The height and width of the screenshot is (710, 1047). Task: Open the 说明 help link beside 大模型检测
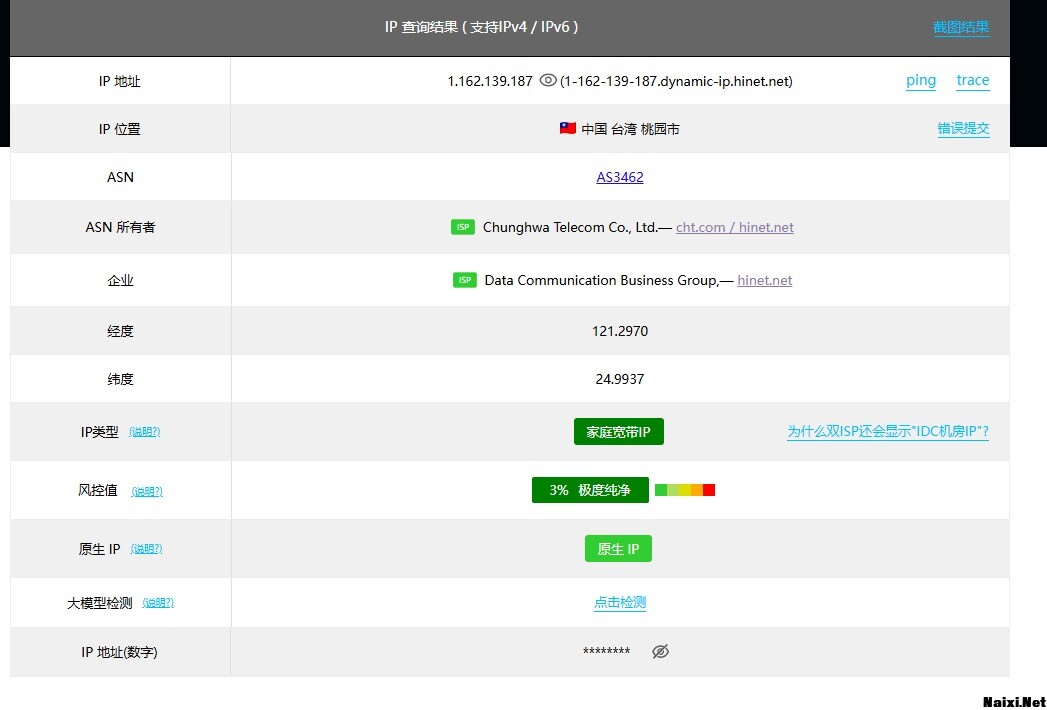[158, 603]
